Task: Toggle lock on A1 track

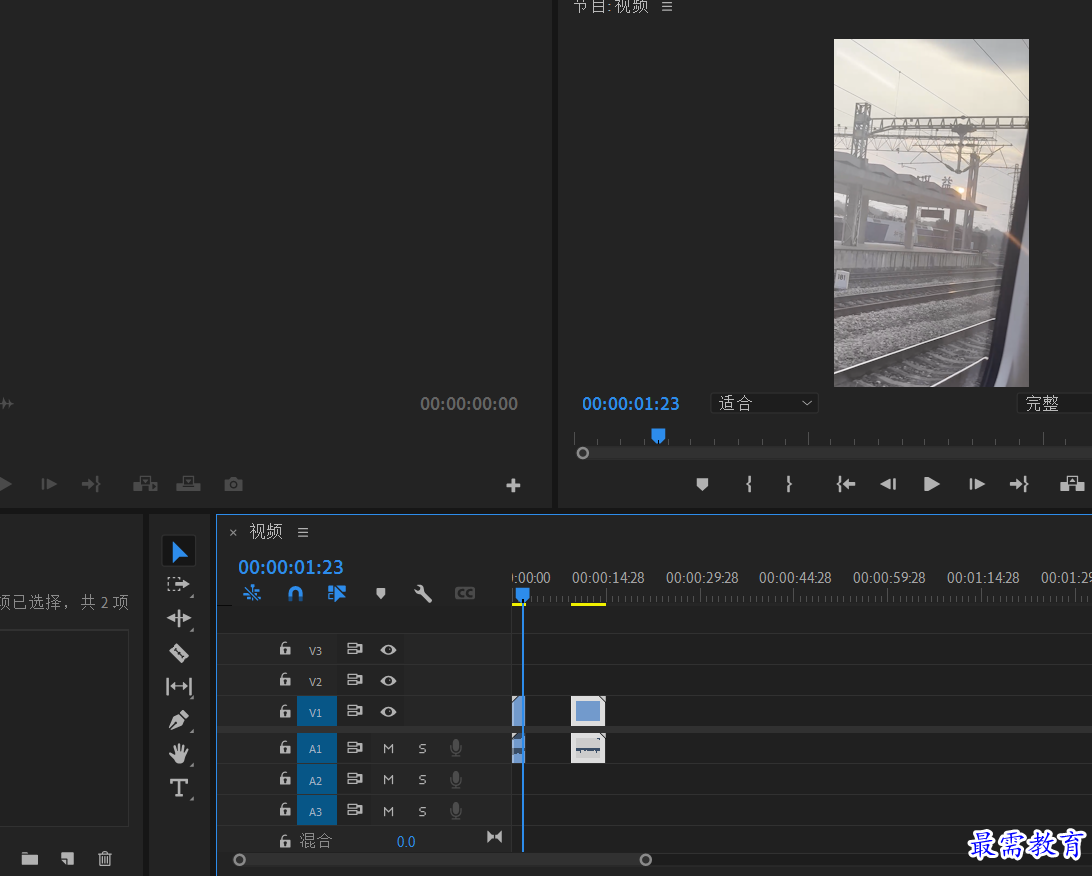Action: 285,747
